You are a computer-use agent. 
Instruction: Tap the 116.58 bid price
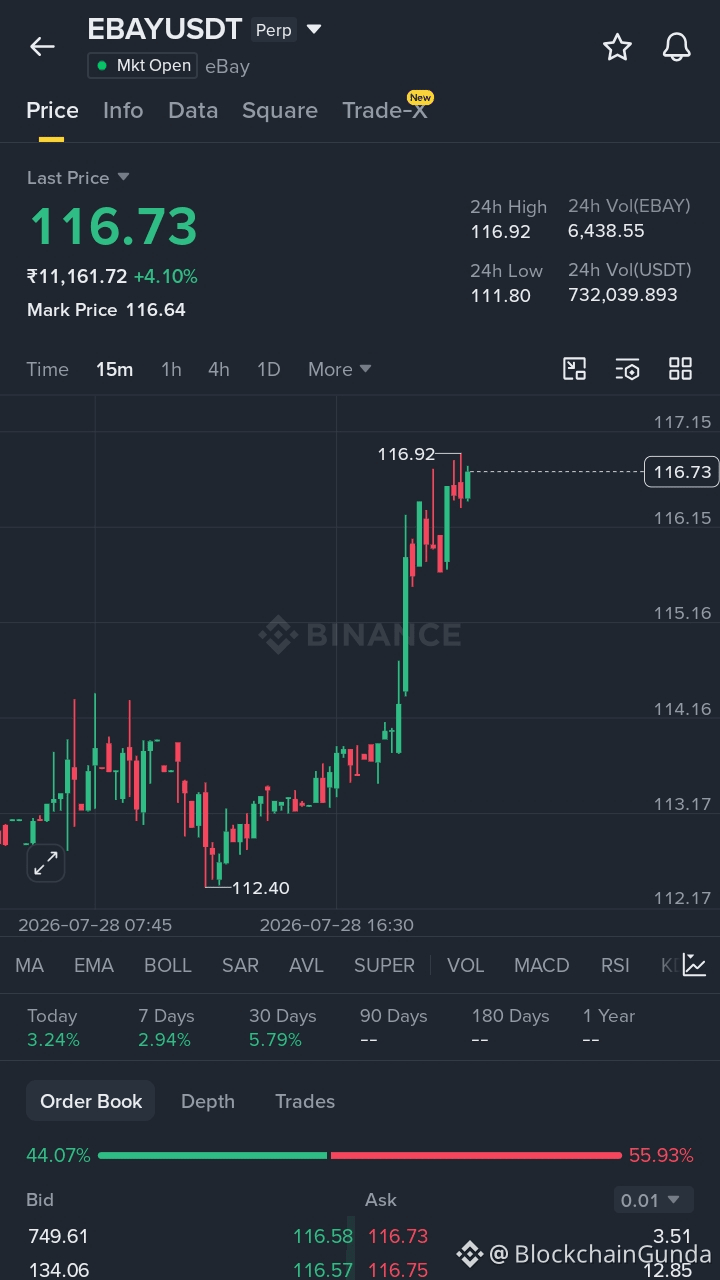[323, 1236]
